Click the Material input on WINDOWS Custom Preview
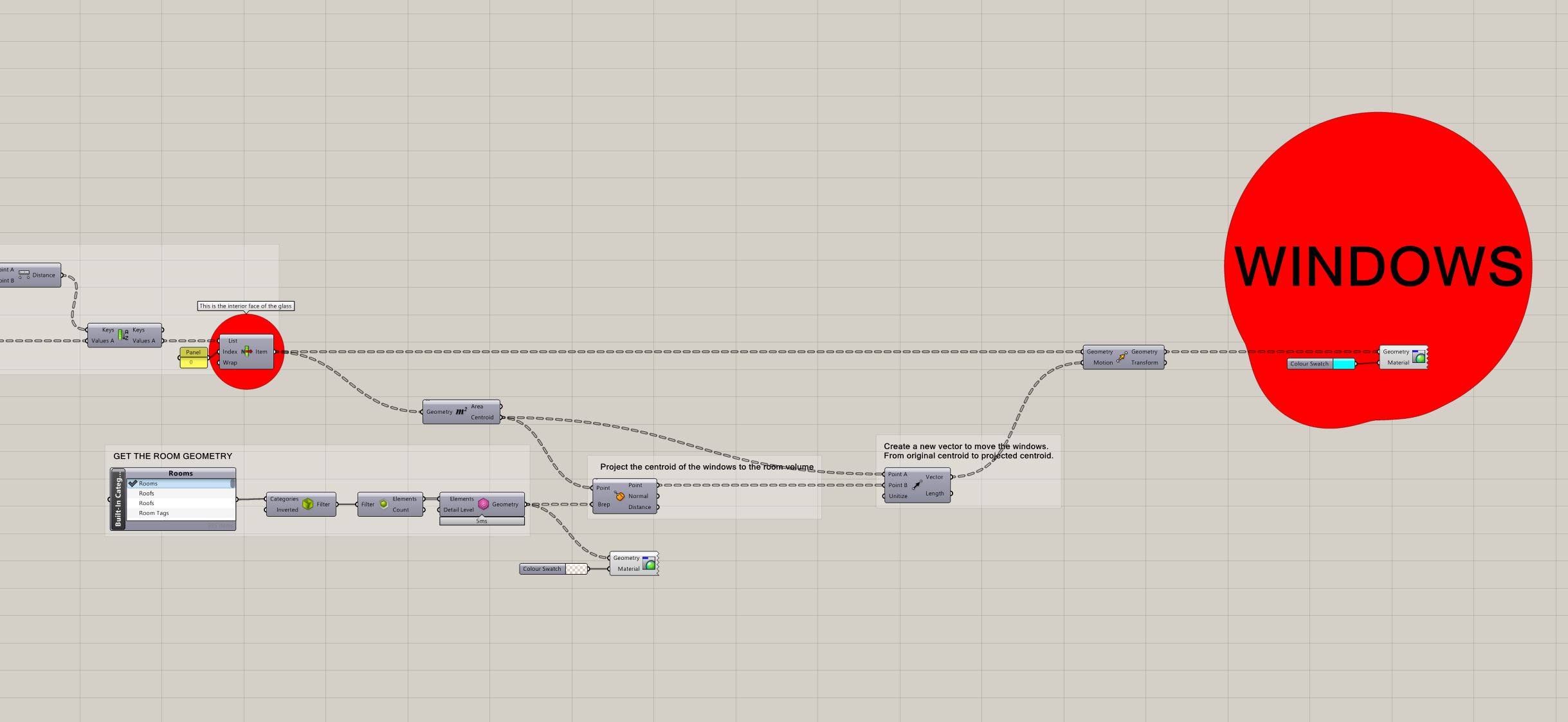This screenshot has width=1568, height=722. click(x=1398, y=362)
